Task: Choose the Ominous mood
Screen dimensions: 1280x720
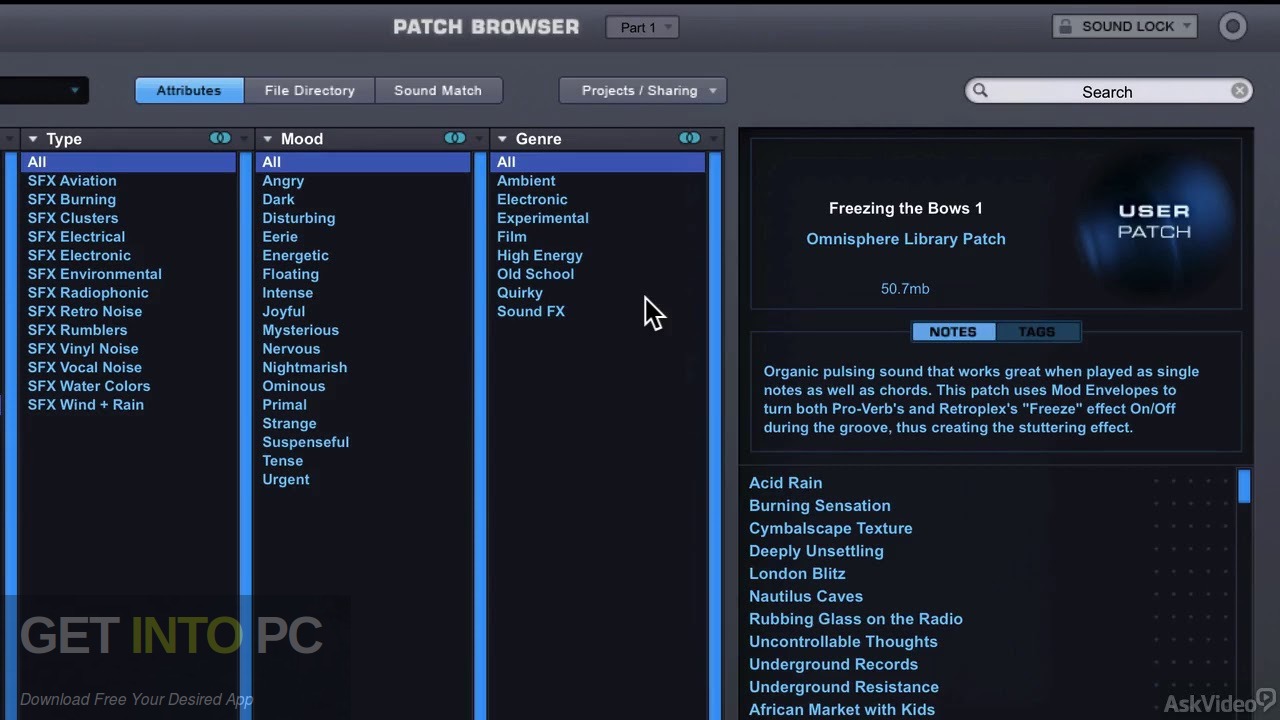Action: tap(294, 386)
